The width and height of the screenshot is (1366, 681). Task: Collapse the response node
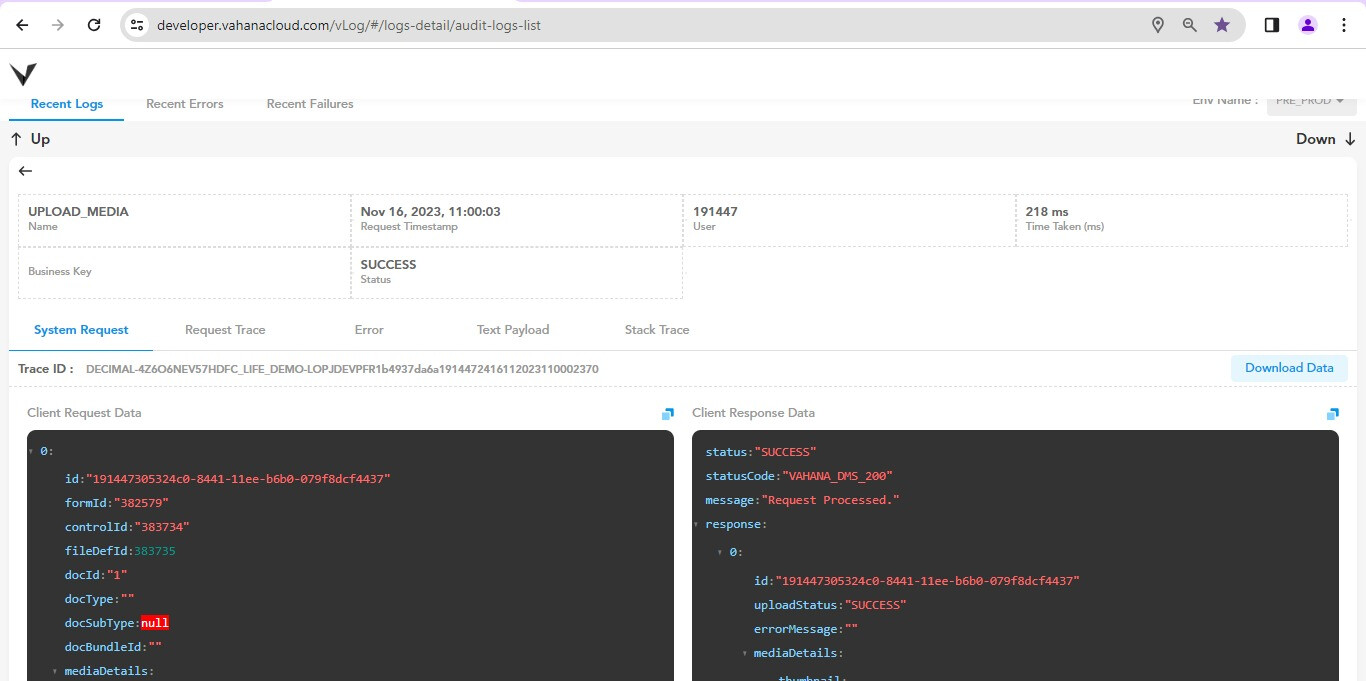pyautogui.click(x=696, y=524)
